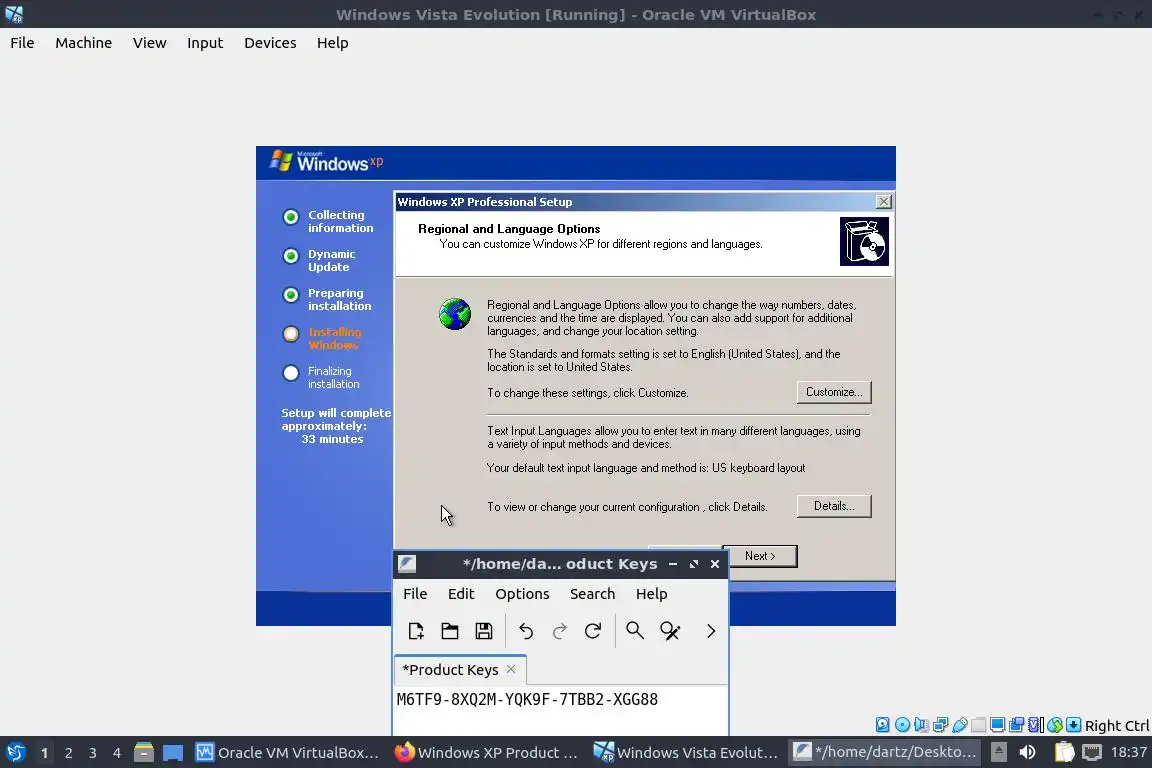This screenshot has height=768, width=1152.
Task: Click USB devices status icon
Action: pos(960,725)
